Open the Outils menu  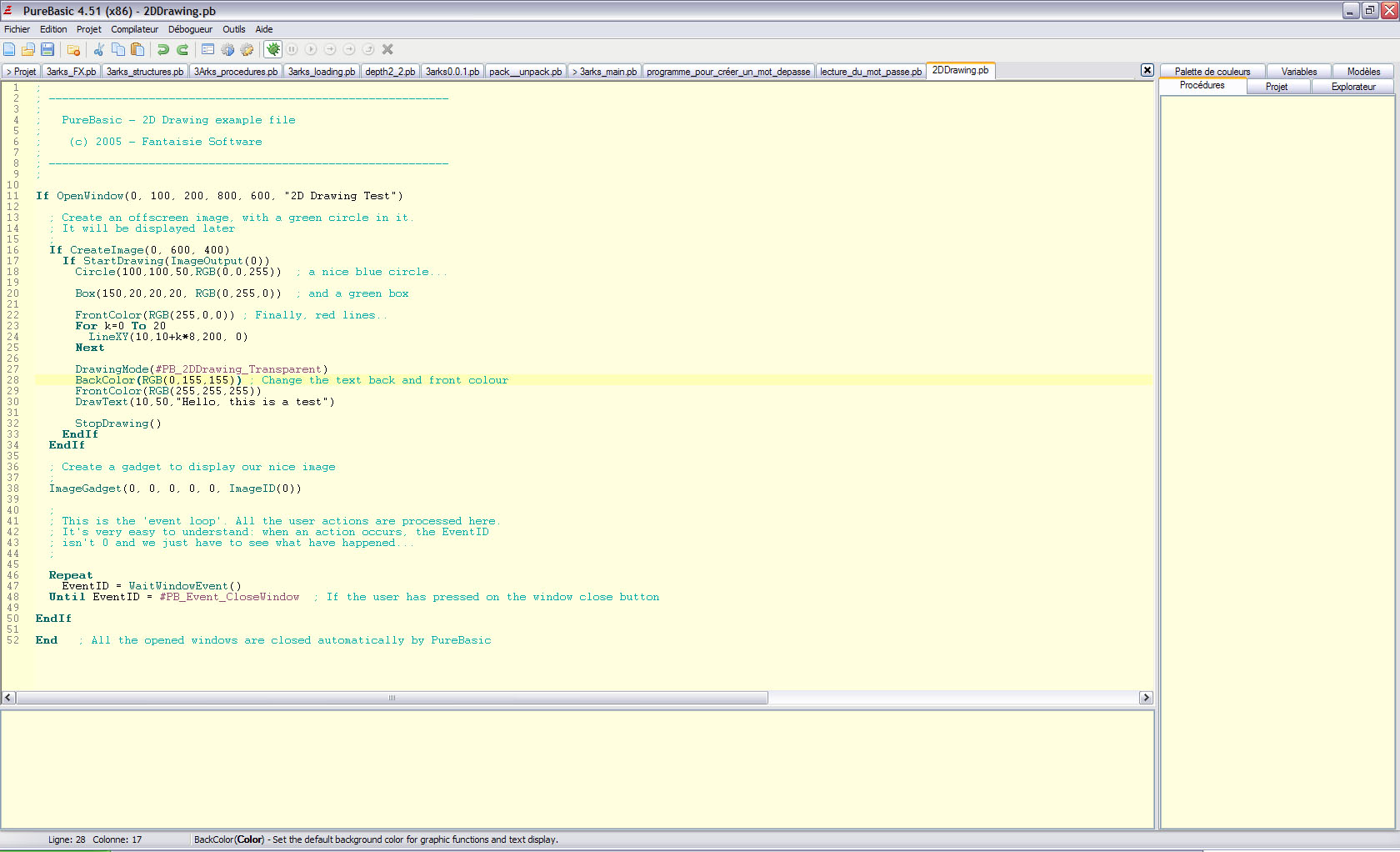(x=234, y=29)
